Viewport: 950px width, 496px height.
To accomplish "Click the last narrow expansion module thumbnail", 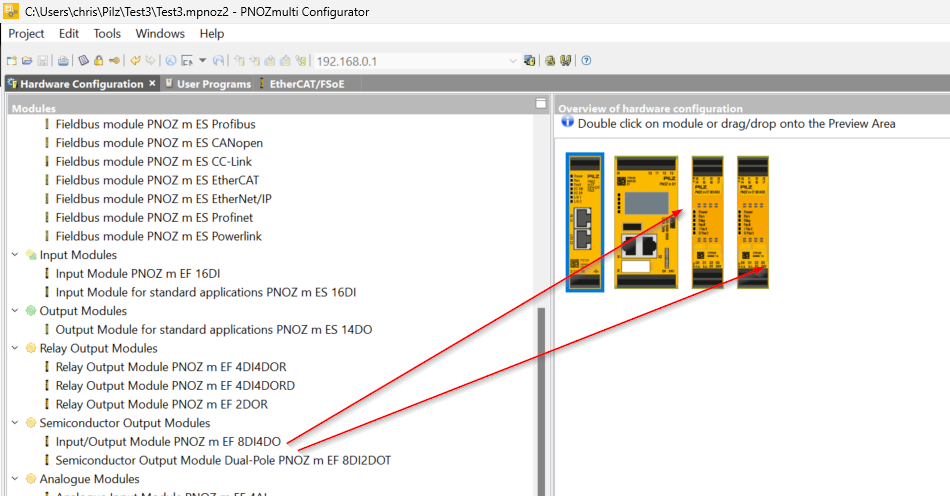I will (753, 222).
